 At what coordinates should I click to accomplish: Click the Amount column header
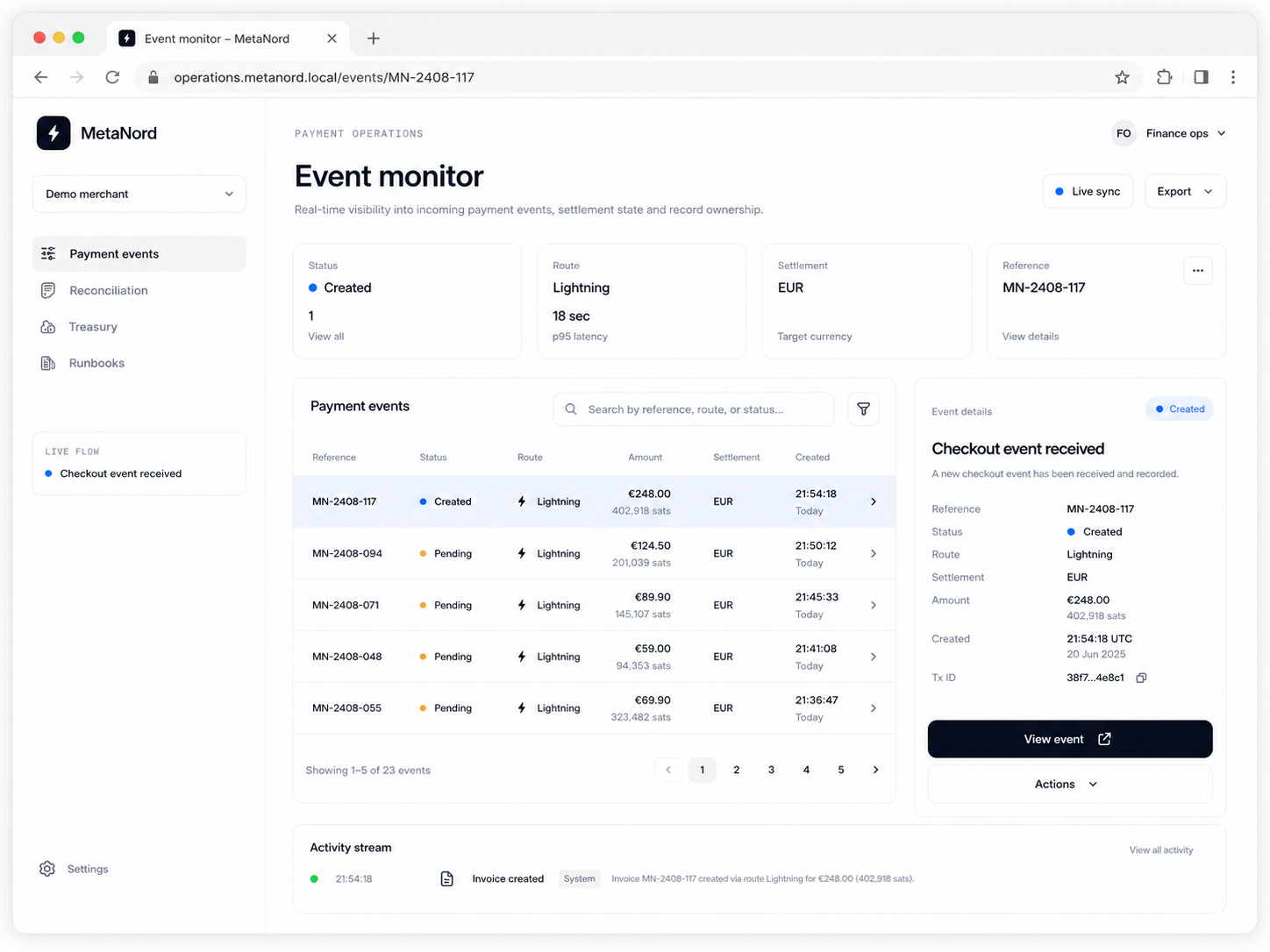645,458
